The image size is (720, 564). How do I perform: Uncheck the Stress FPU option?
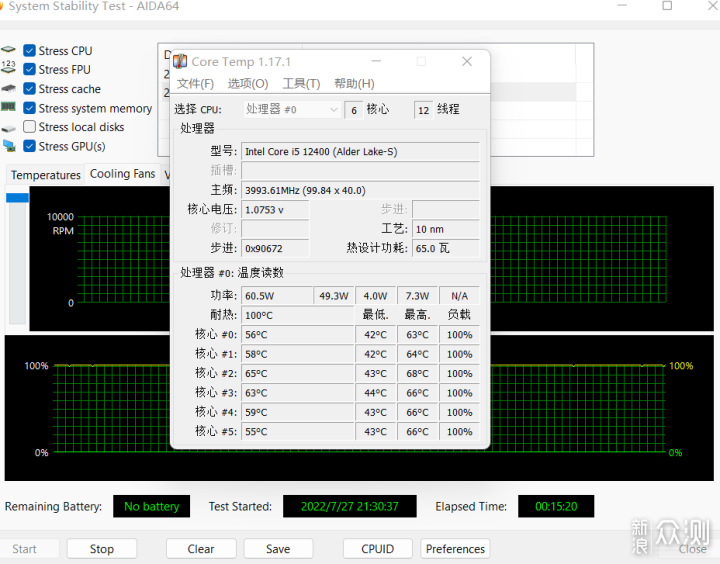tap(29, 69)
